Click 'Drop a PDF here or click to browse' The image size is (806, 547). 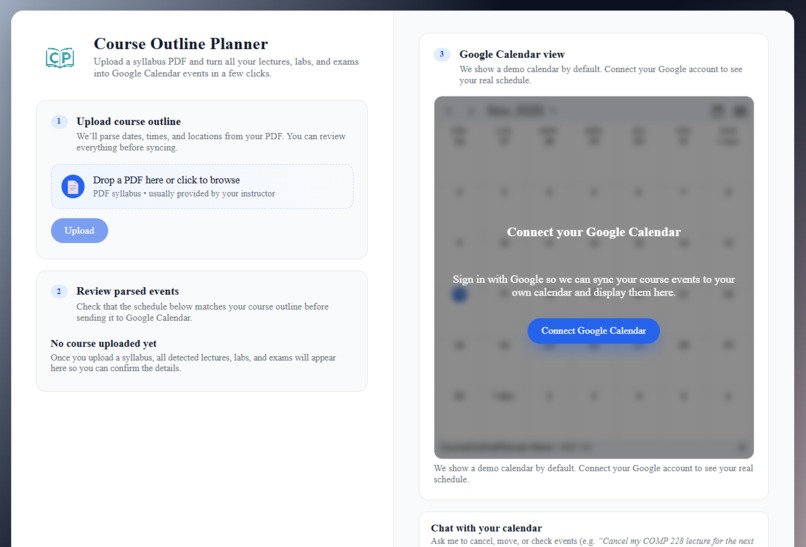pyautogui.click(x=167, y=180)
